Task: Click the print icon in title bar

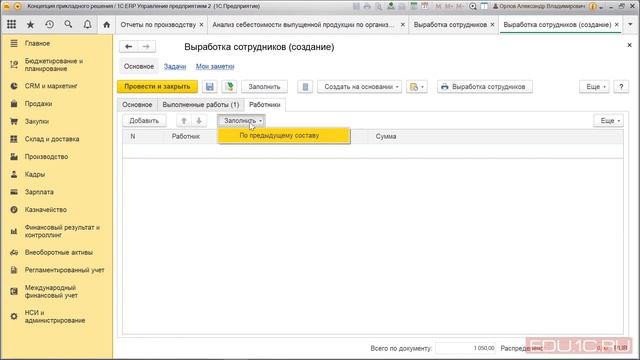Action: tap(367, 6)
